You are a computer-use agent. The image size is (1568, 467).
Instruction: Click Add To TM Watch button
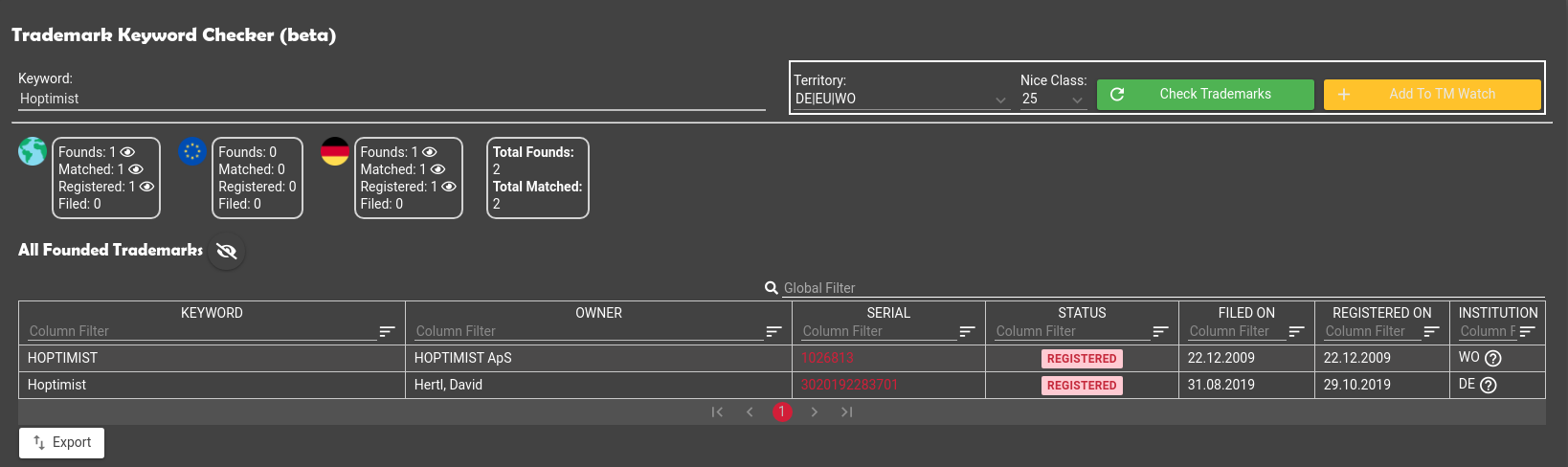click(x=1432, y=94)
